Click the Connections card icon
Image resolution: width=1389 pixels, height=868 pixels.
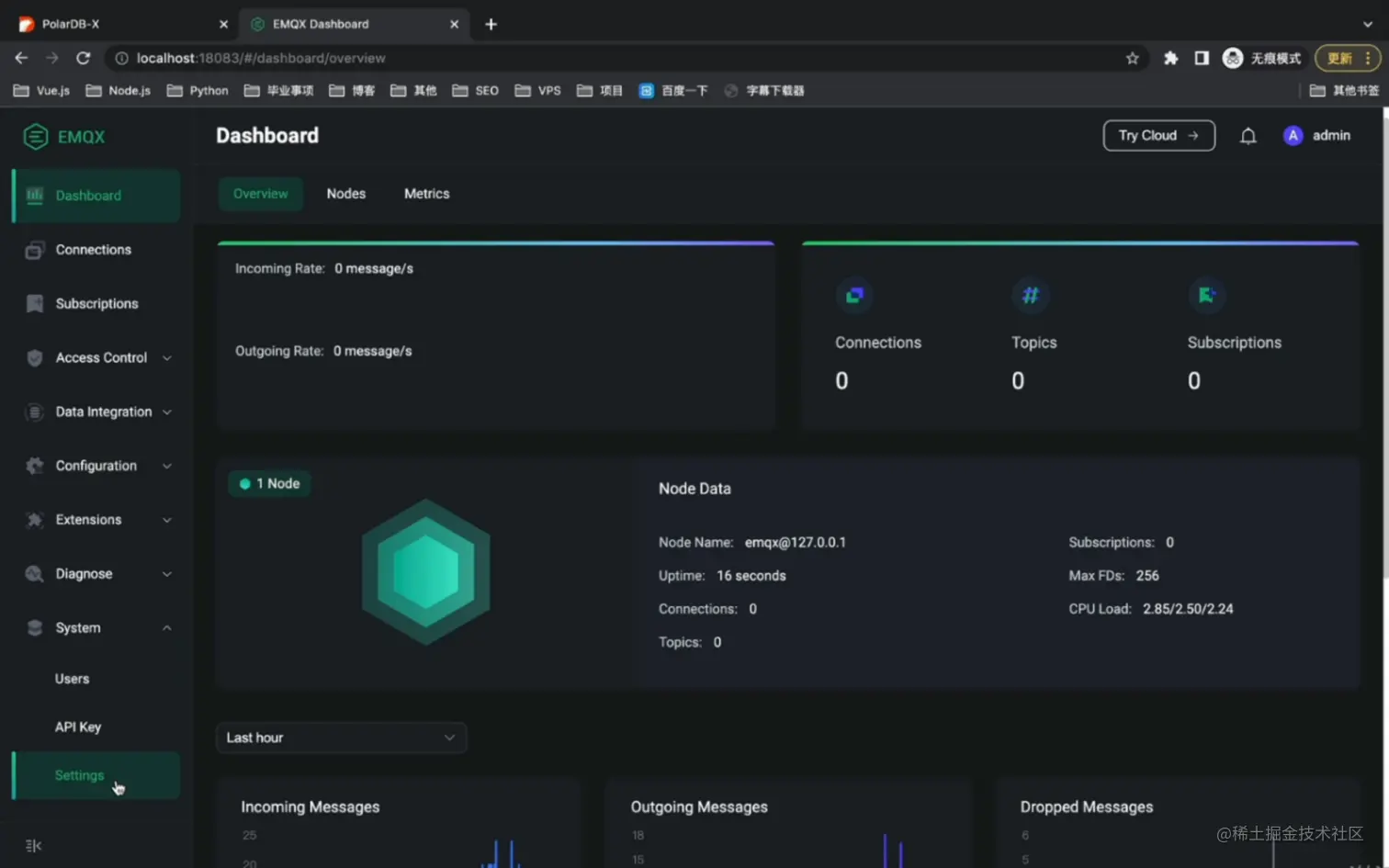[x=854, y=295]
